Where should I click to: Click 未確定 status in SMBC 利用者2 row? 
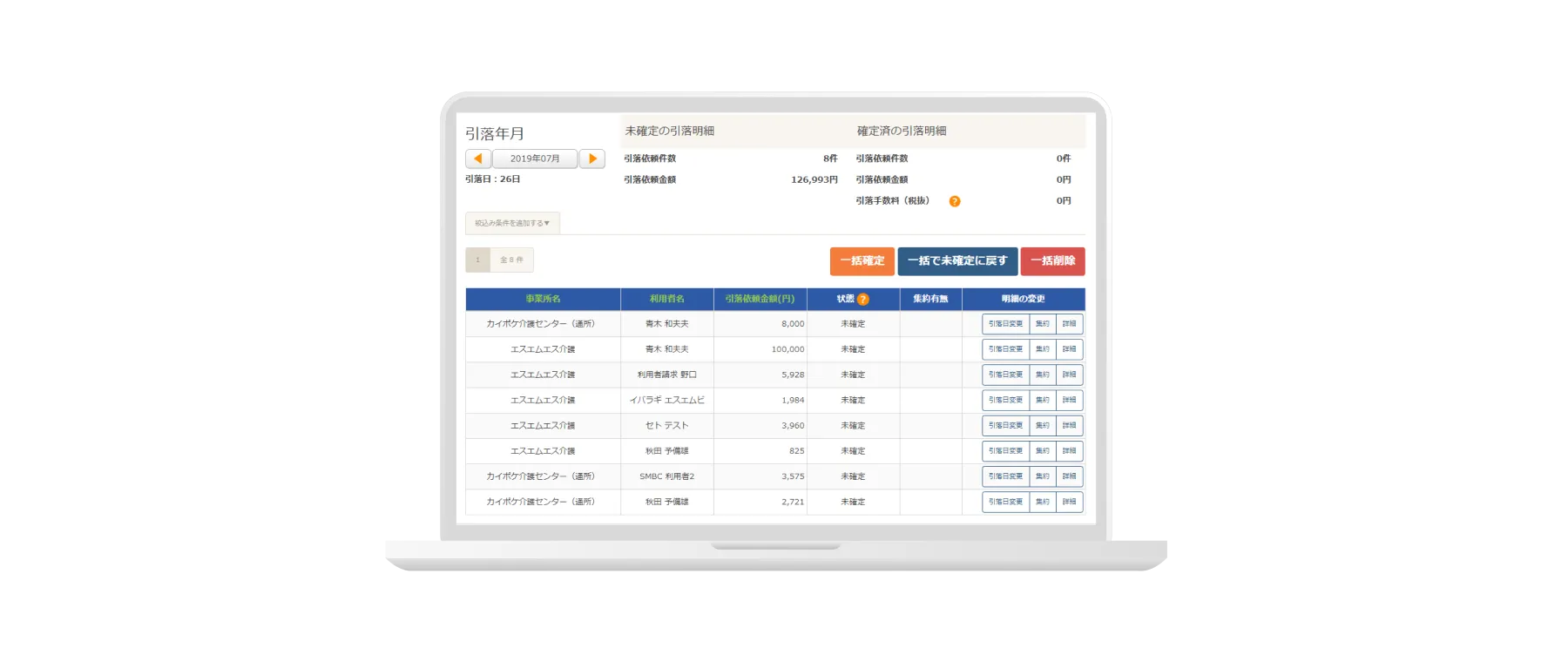[x=853, y=476]
